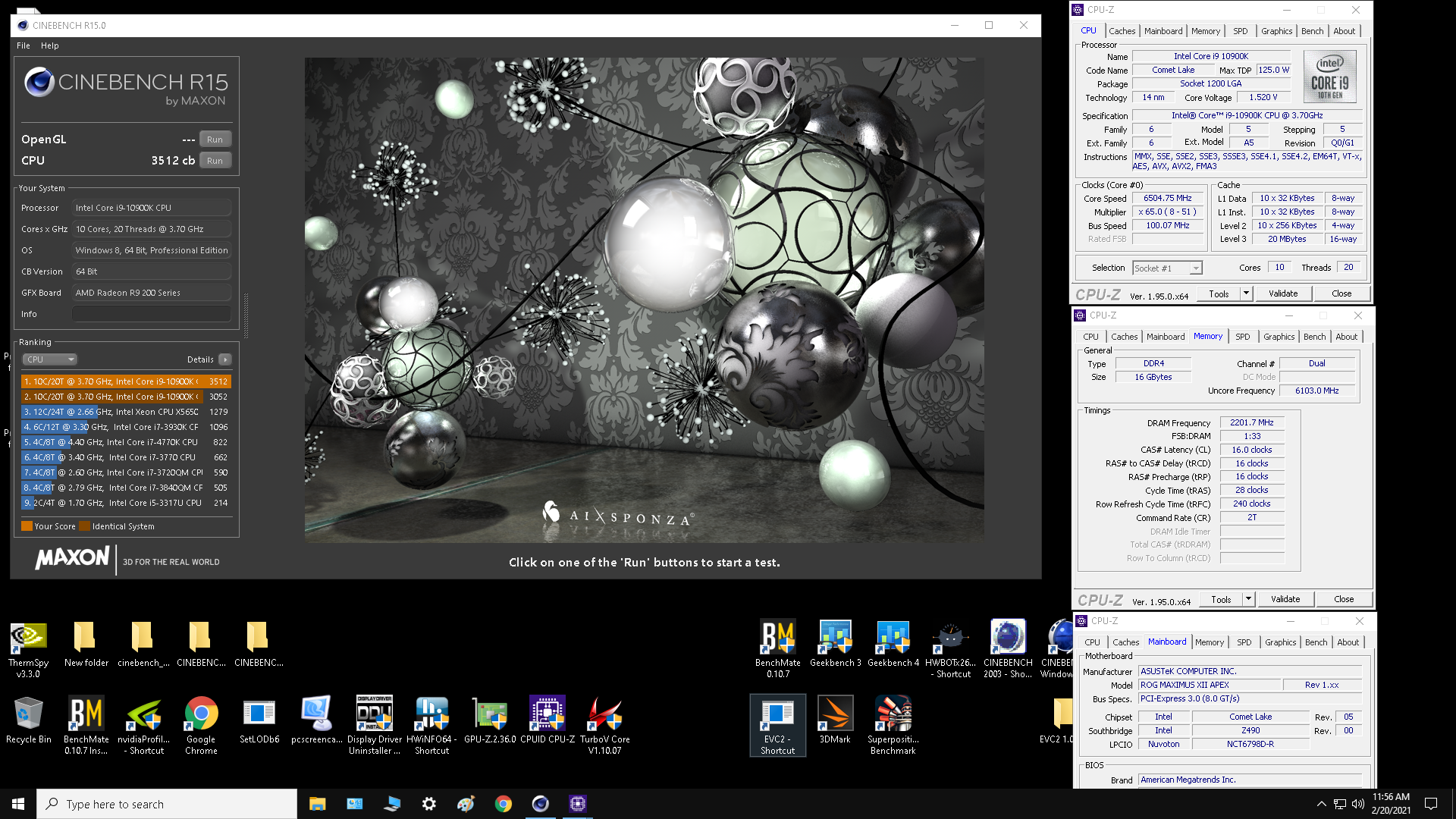The height and width of the screenshot is (819, 1456).
Task: Open BenchMate 0.10.7 Ins... installer icon
Action: tap(86, 726)
